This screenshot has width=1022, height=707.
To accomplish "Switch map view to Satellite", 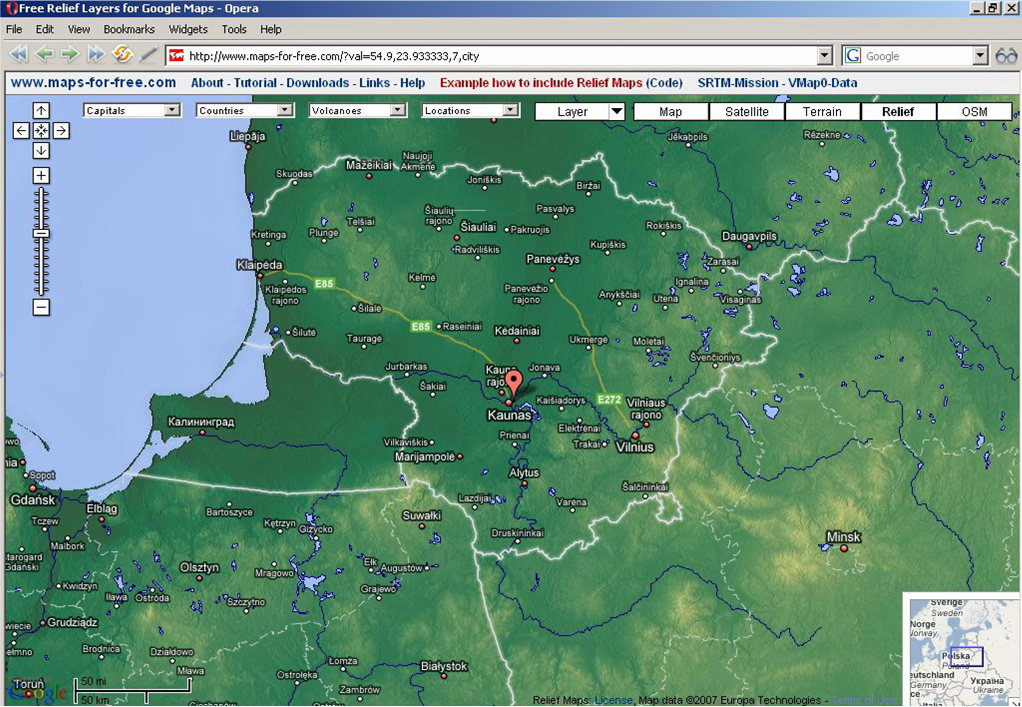I will 747,112.
